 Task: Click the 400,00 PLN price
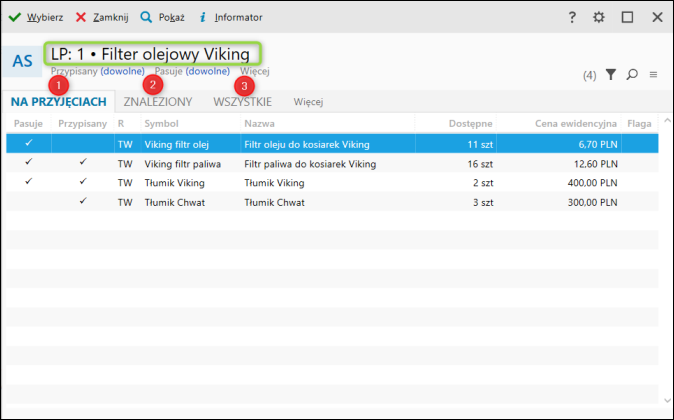click(593, 183)
